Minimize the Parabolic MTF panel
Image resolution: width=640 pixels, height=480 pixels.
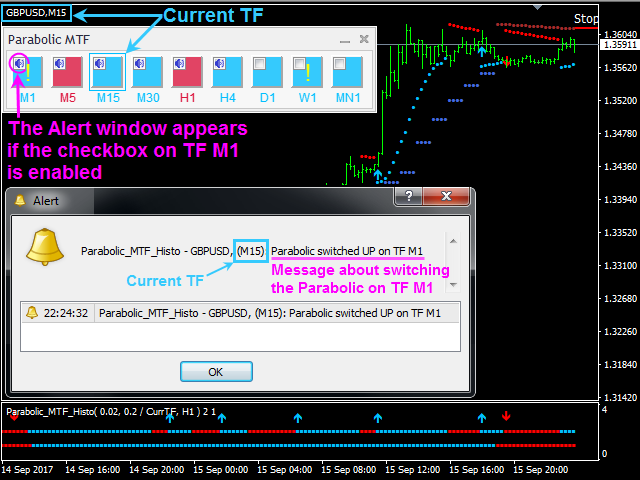pyautogui.click(x=345, y=40)
